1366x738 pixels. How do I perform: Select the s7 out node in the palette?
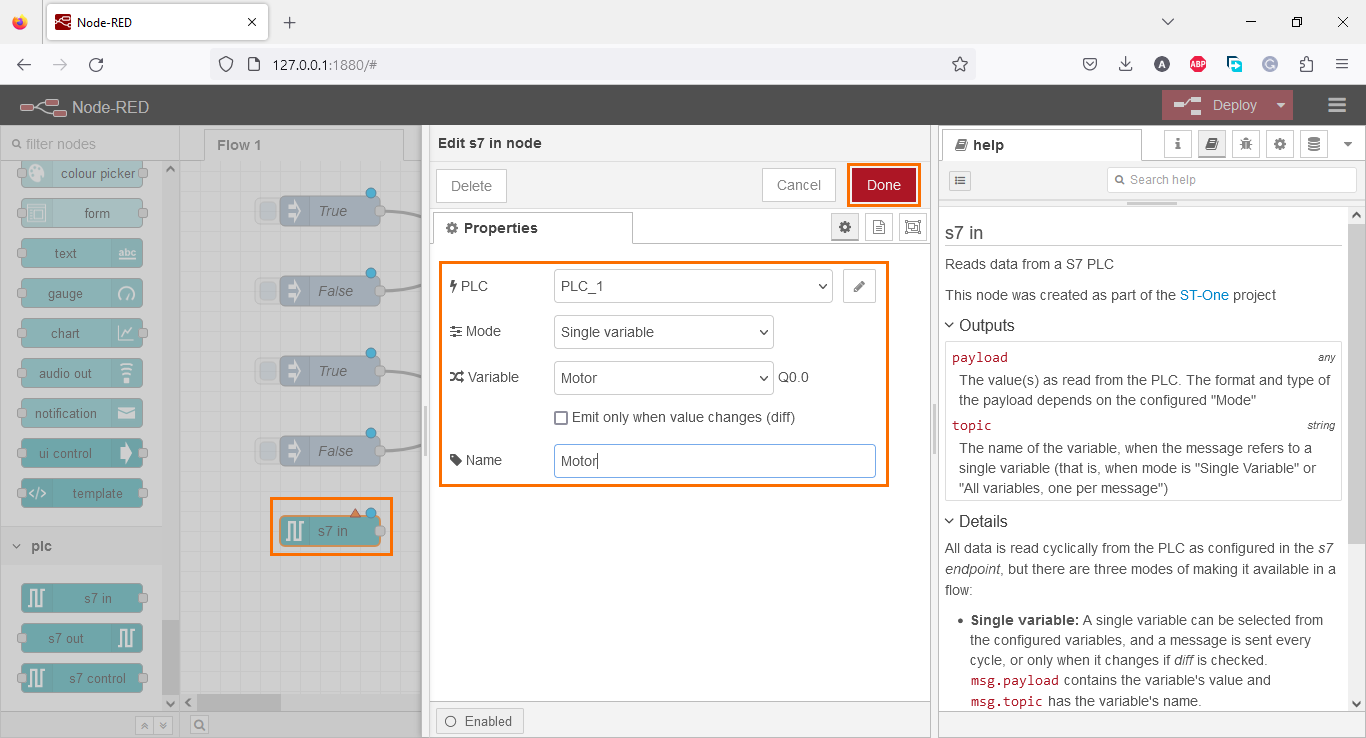[80, 637]
